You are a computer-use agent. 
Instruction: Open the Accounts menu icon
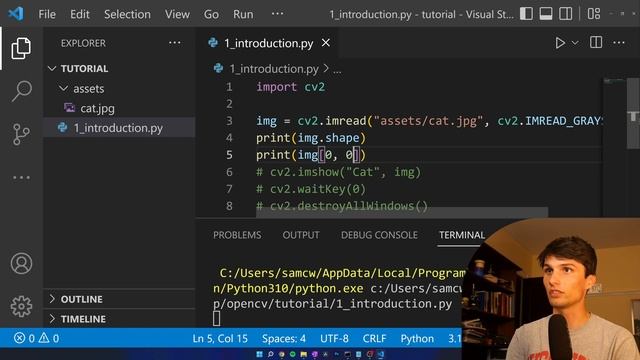click(x=21, y=263)
